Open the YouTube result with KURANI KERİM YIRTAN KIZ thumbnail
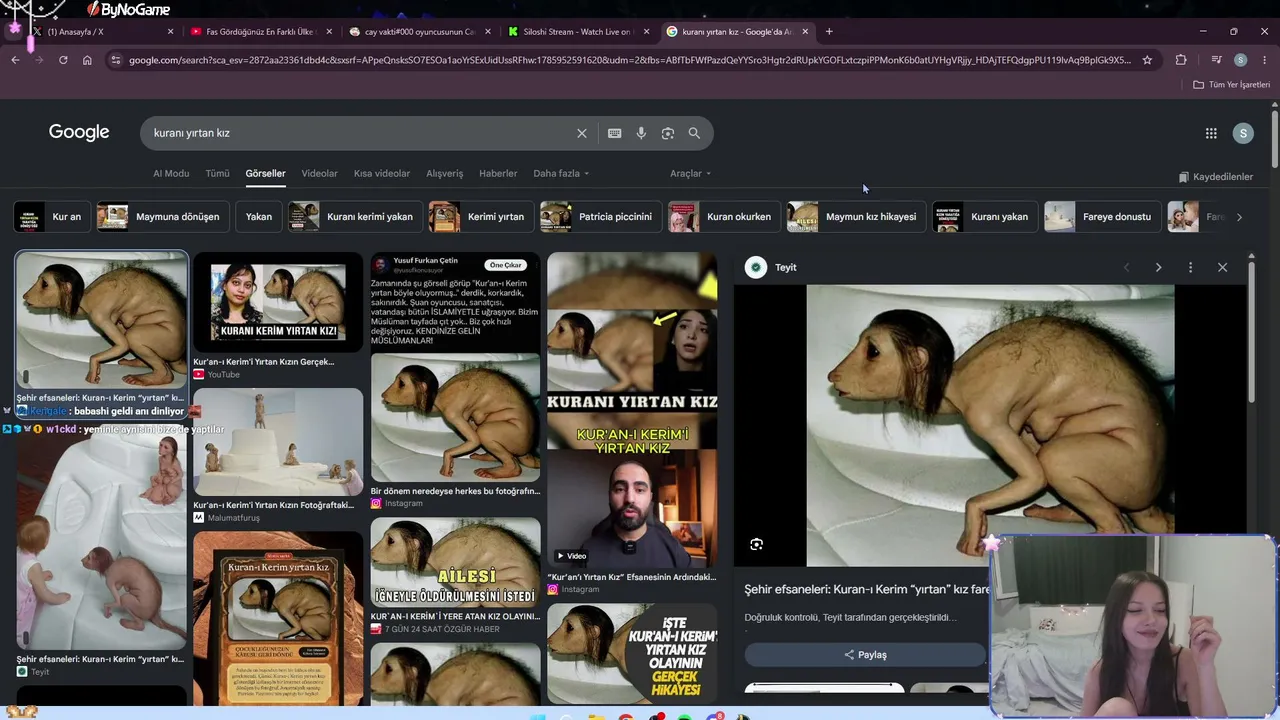The width and height of the screenshot is (1280, 720). click(278, 302)
